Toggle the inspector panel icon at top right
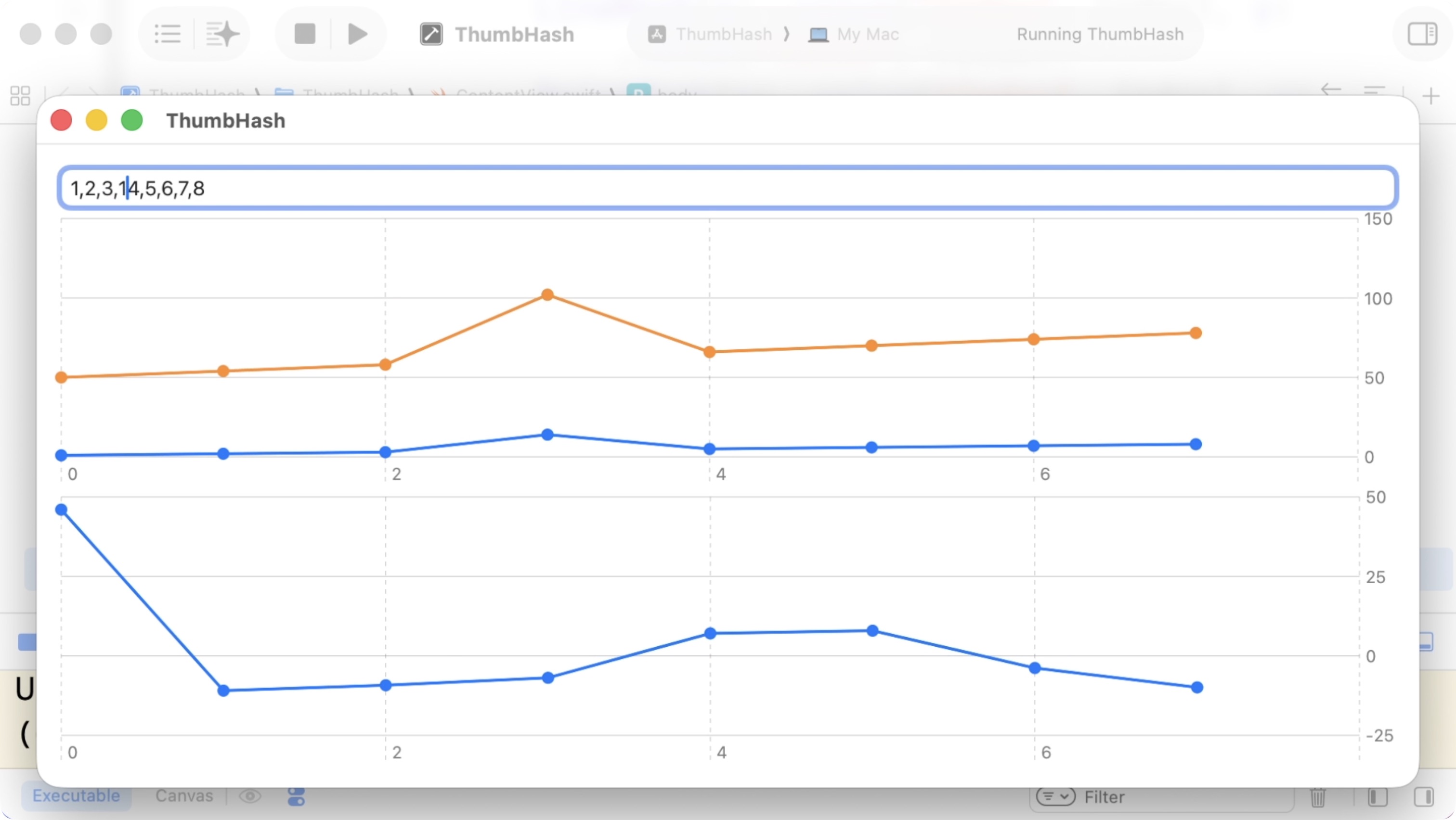The image size is (1456, 820). point(1422,34)
